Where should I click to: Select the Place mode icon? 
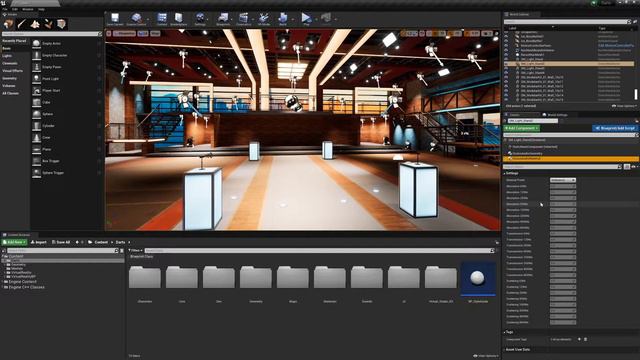(9, 24)
